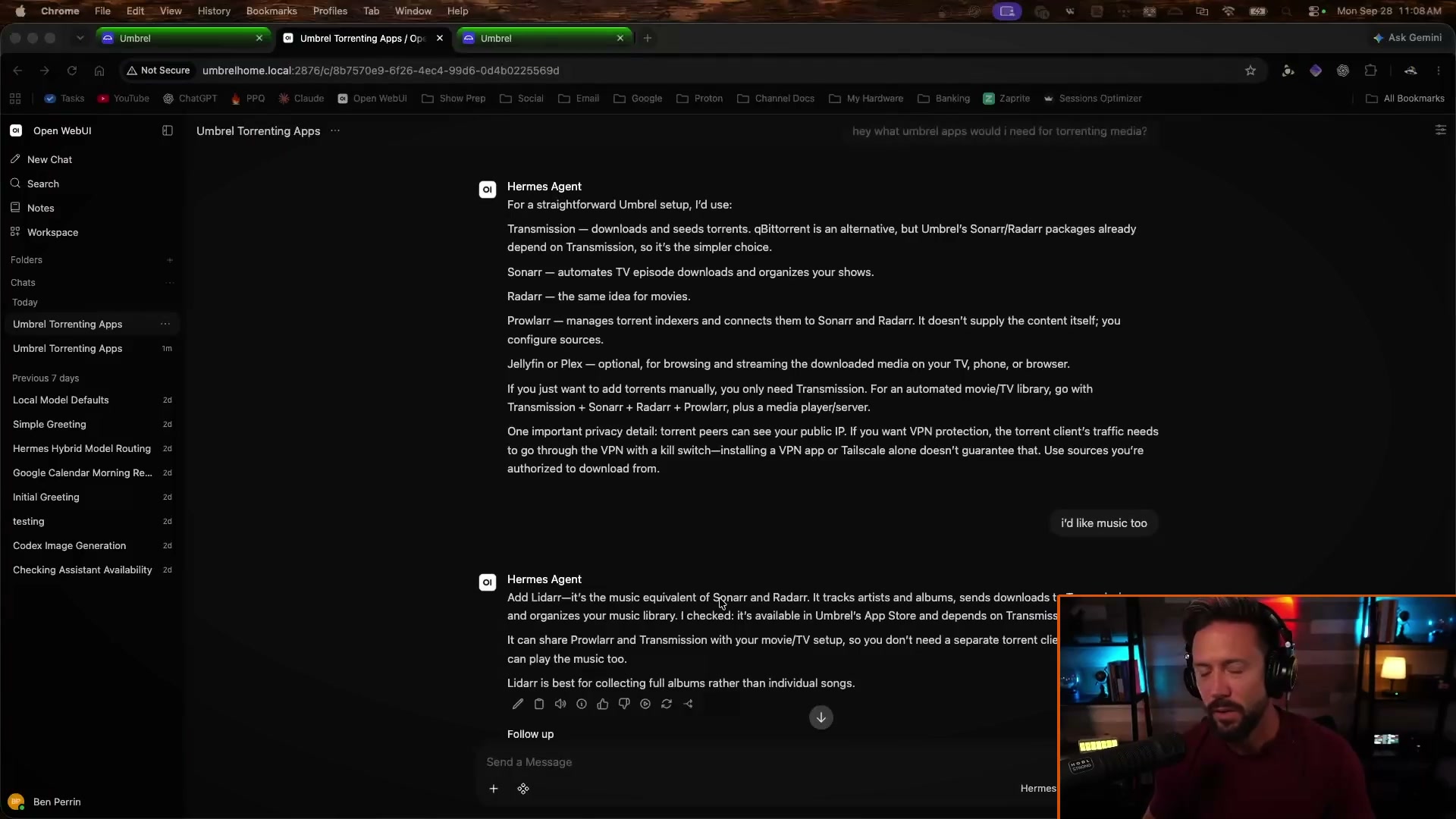Open the Profiles menu in menu bar
Image resolution: width=1456 pixels, height=819 pixels.
coord(330,11)
